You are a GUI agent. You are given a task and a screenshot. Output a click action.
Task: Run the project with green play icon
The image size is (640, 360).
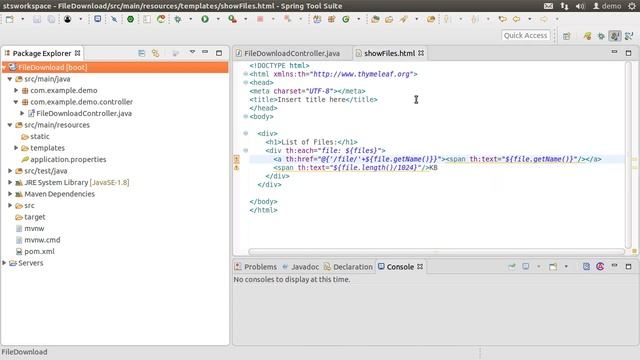point(205,19)
